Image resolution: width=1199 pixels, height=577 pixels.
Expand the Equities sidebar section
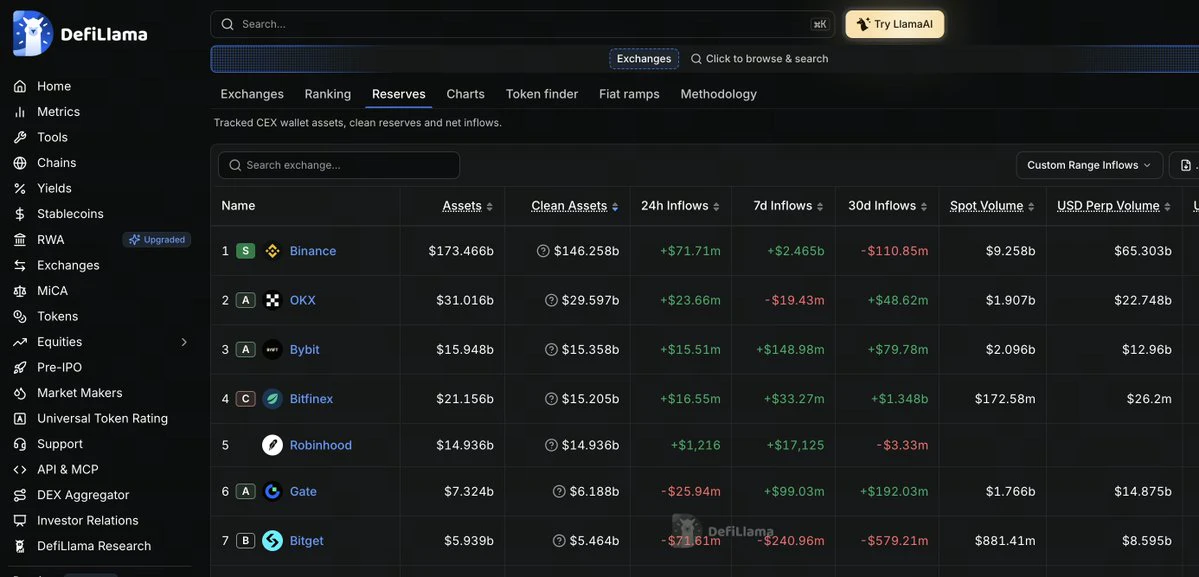pyautogui.click(x=184, y=342)
